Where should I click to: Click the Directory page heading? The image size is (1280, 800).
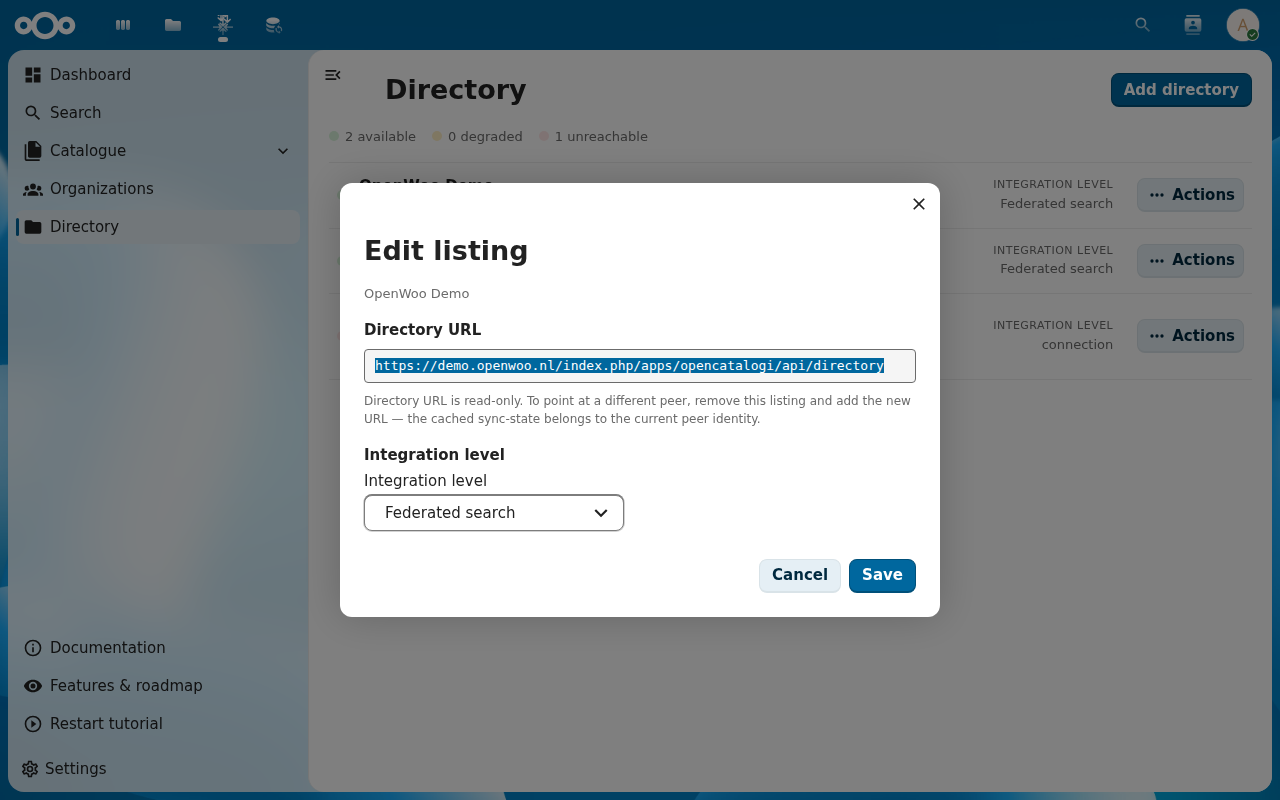tap(456, 90)
